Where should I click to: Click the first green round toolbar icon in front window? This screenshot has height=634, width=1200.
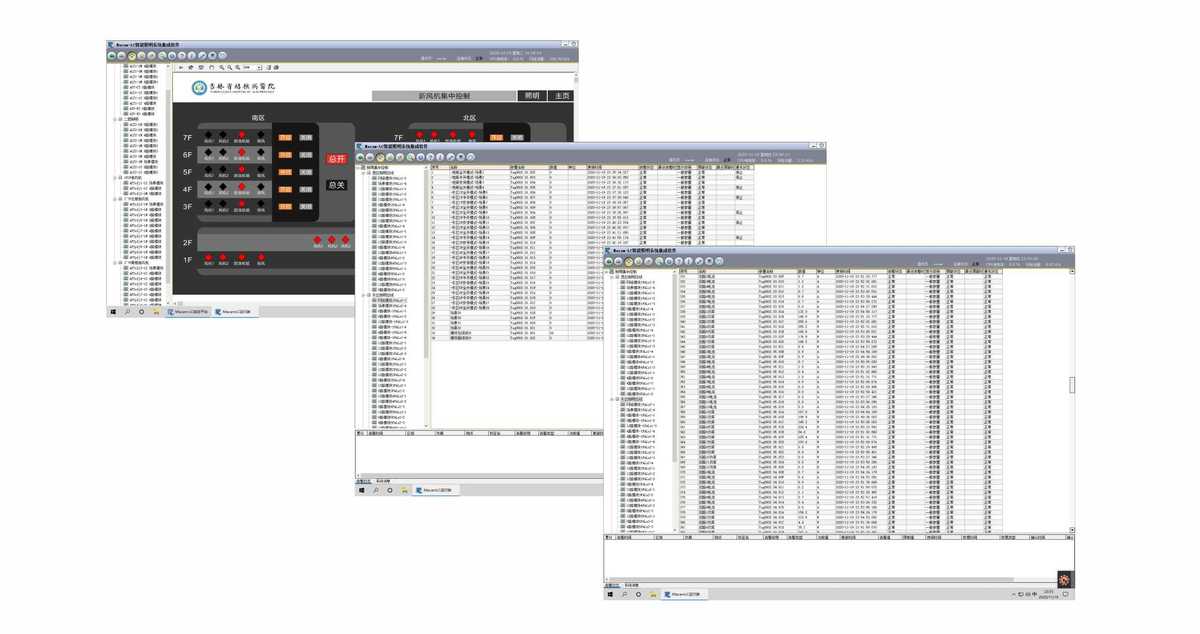pos(609,261)
